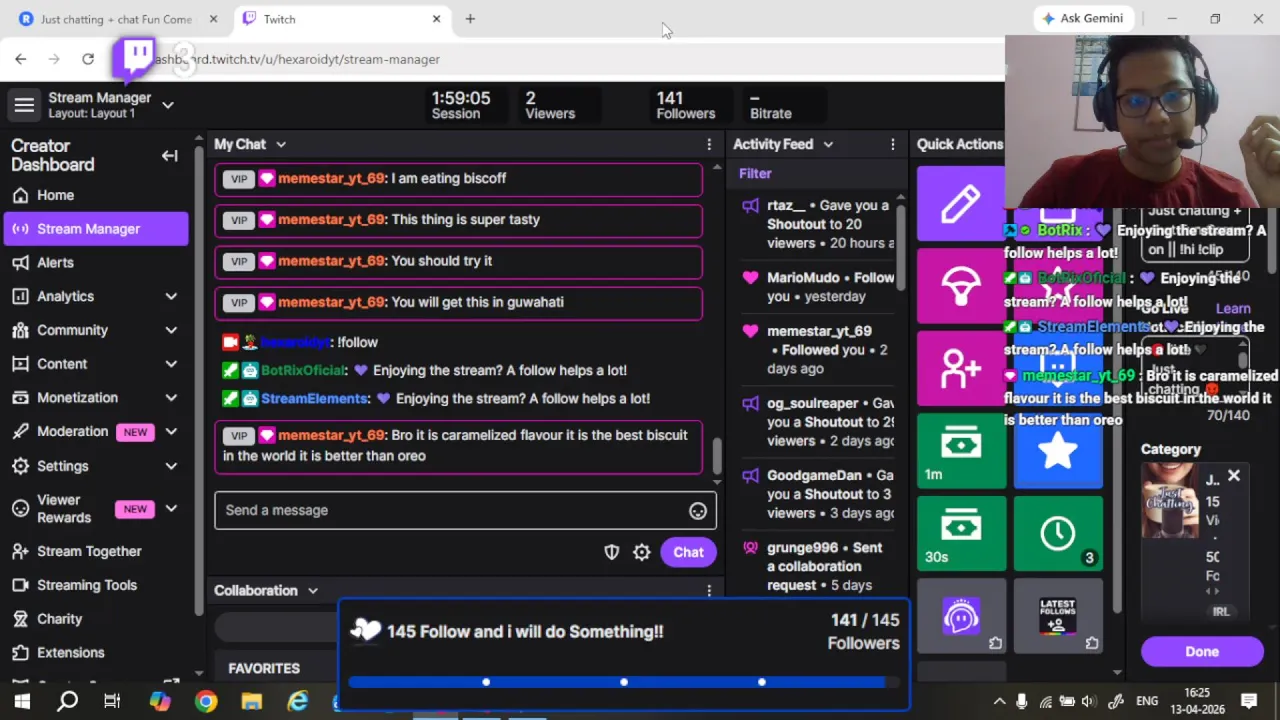Collapse the Creator Dashboard sidebar
1280x720 pixels.
[x=169, y=155]
